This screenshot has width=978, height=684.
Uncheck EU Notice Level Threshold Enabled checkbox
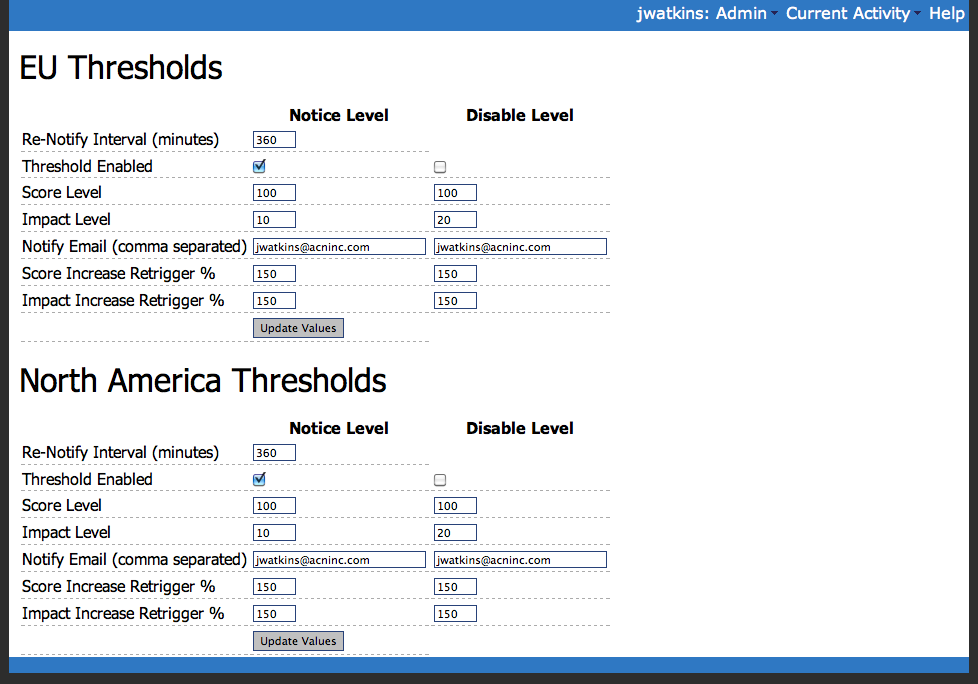[260, 167]
